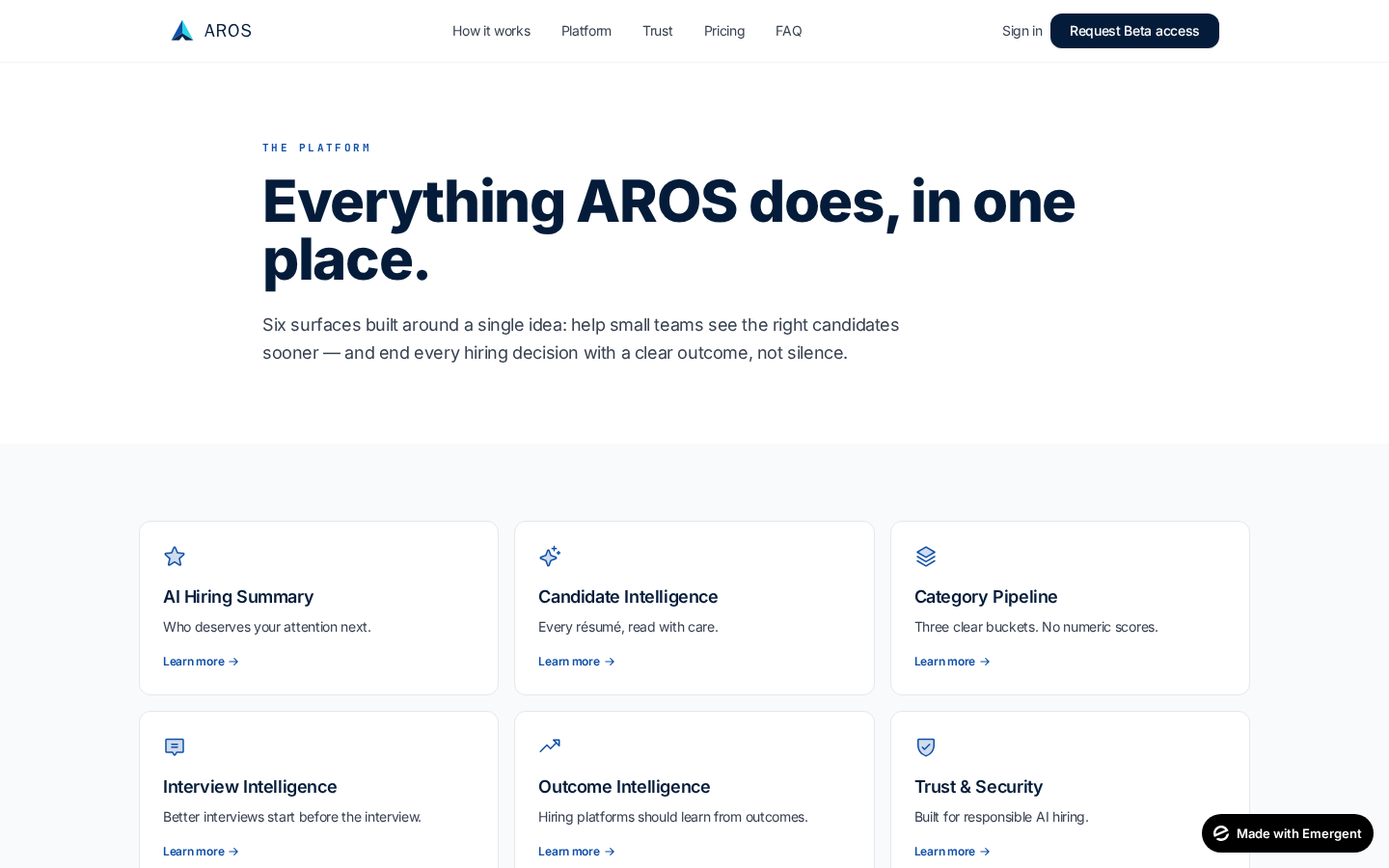Navigate to Pricing in the header
The image size is (1389, 868).
tap(724, 31)
